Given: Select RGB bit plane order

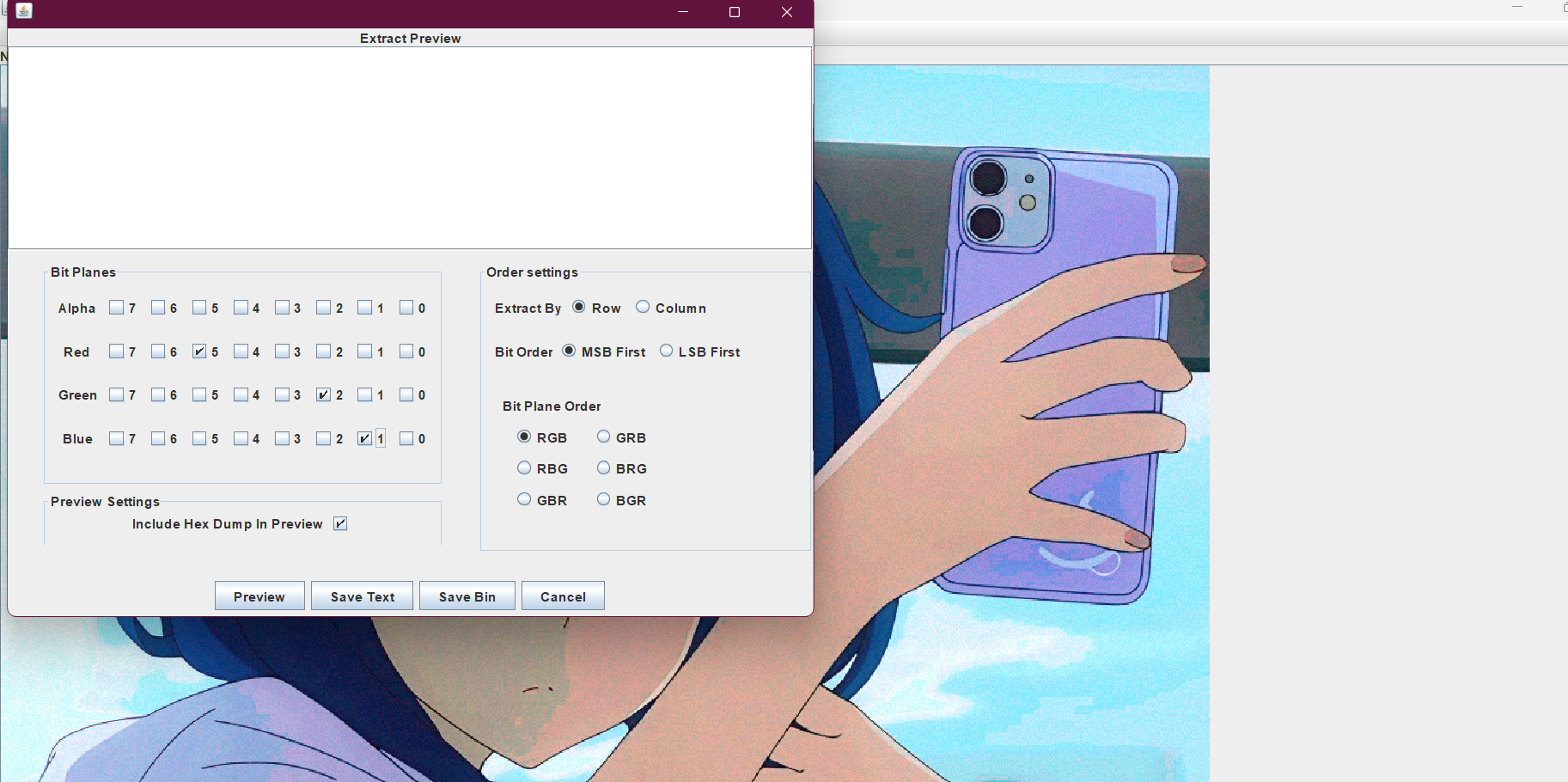Looking at the screenshot, I should click(x=524, y=437).
